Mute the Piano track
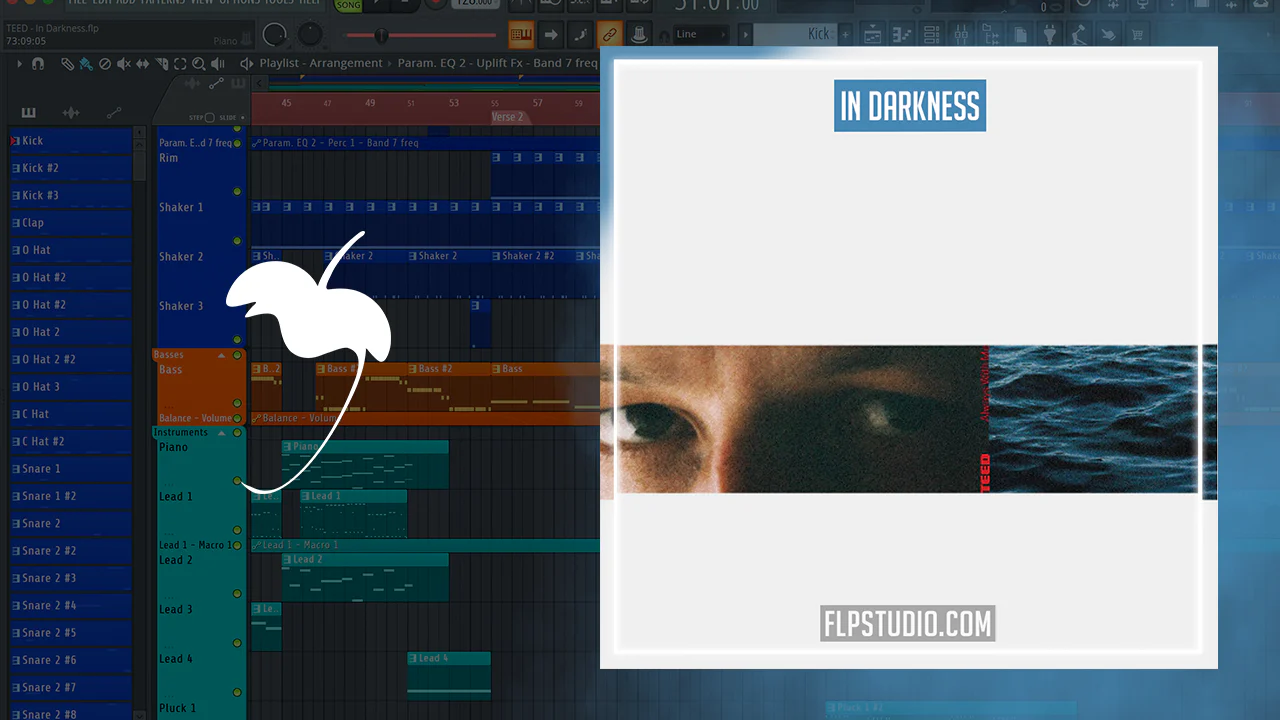Image resolution: width=1280 pixels, height=720 pixels. 237,481
